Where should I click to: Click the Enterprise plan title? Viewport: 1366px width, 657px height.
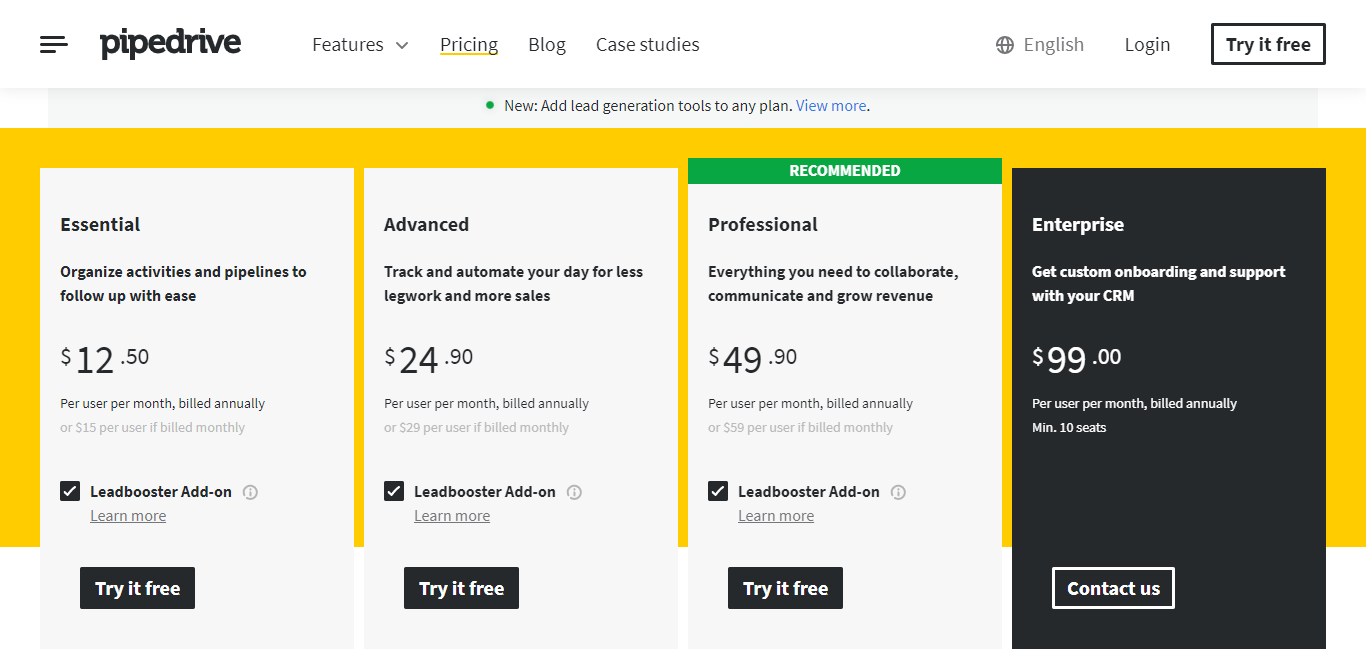[1078, 224]
